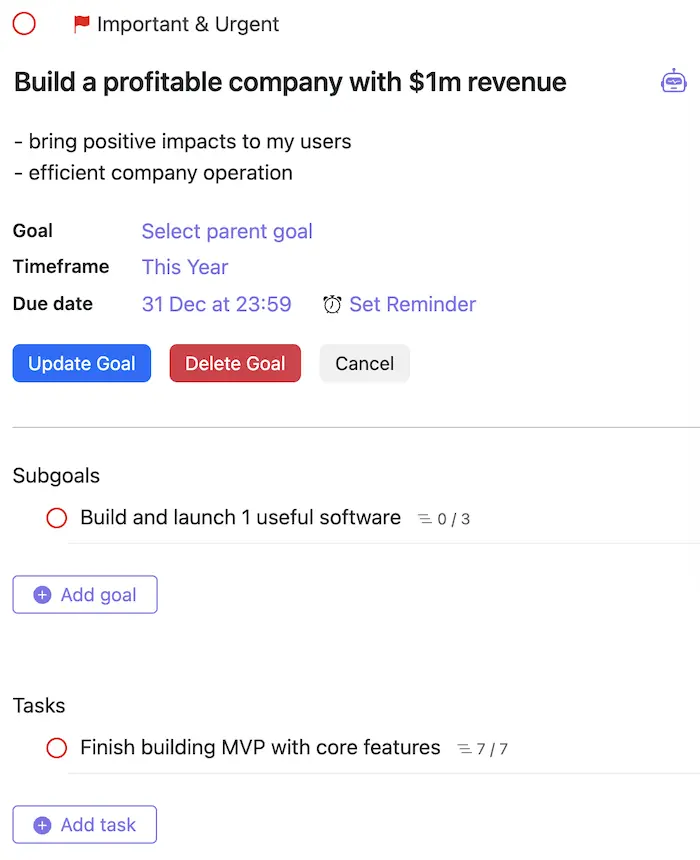
Task: Click the plus icon on Add task button
Action: pyautogui.click(x=41, y=824)
